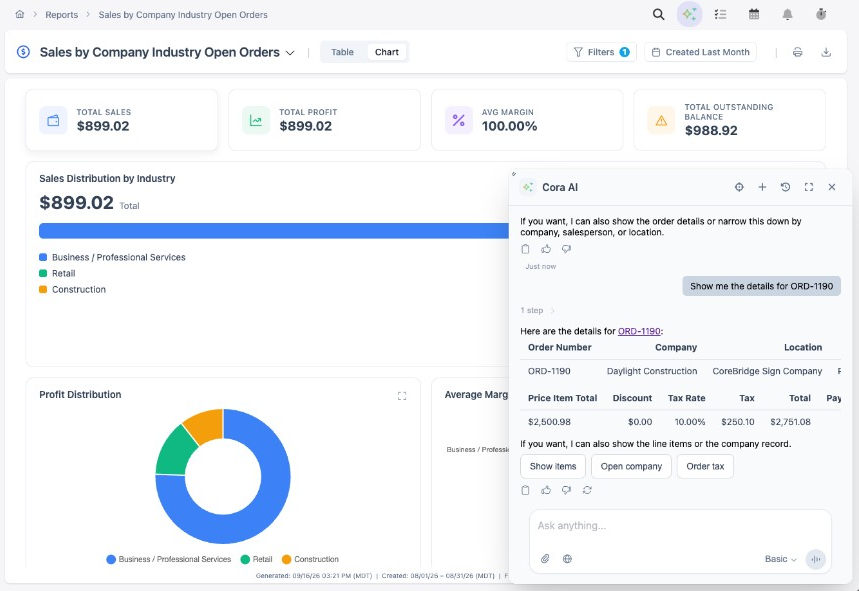Screen dimensions: 859x591
Task: Toggle Business / Professional Services legend swatch
Action: (x=43, y=257)
